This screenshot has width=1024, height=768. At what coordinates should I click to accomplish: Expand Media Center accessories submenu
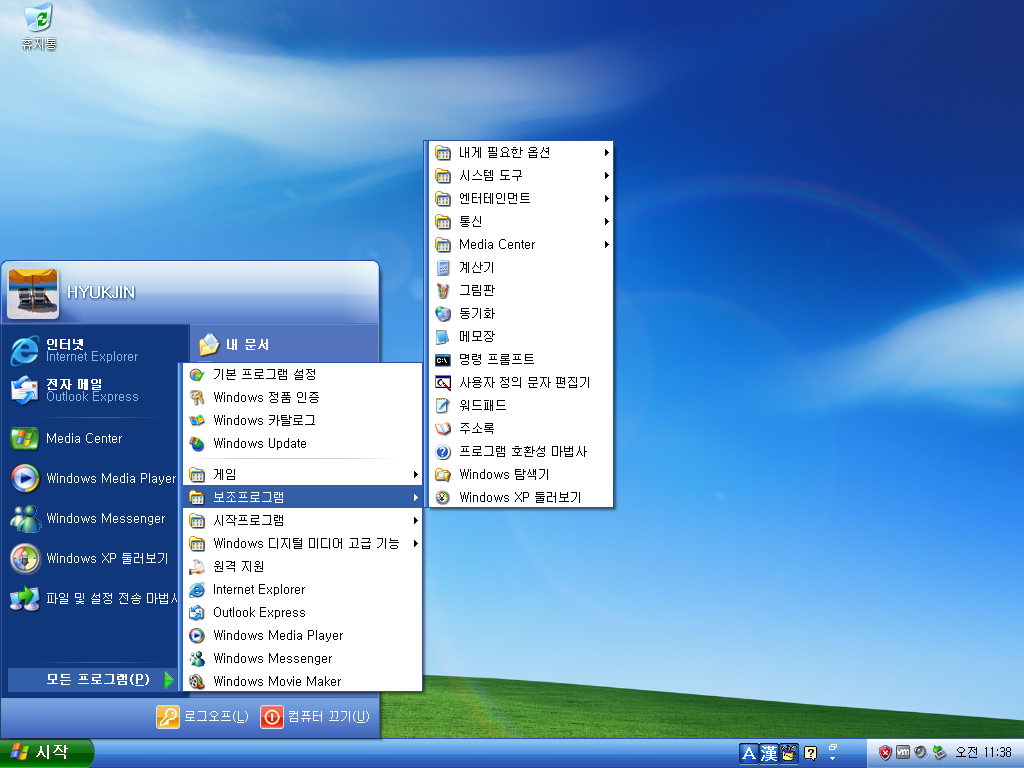pyautogui.click(x=521, y=244)
